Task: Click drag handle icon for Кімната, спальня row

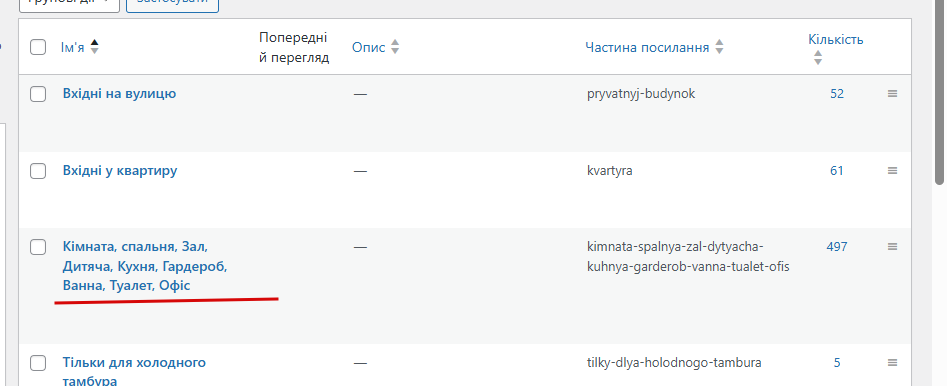Action: point(892,246)
